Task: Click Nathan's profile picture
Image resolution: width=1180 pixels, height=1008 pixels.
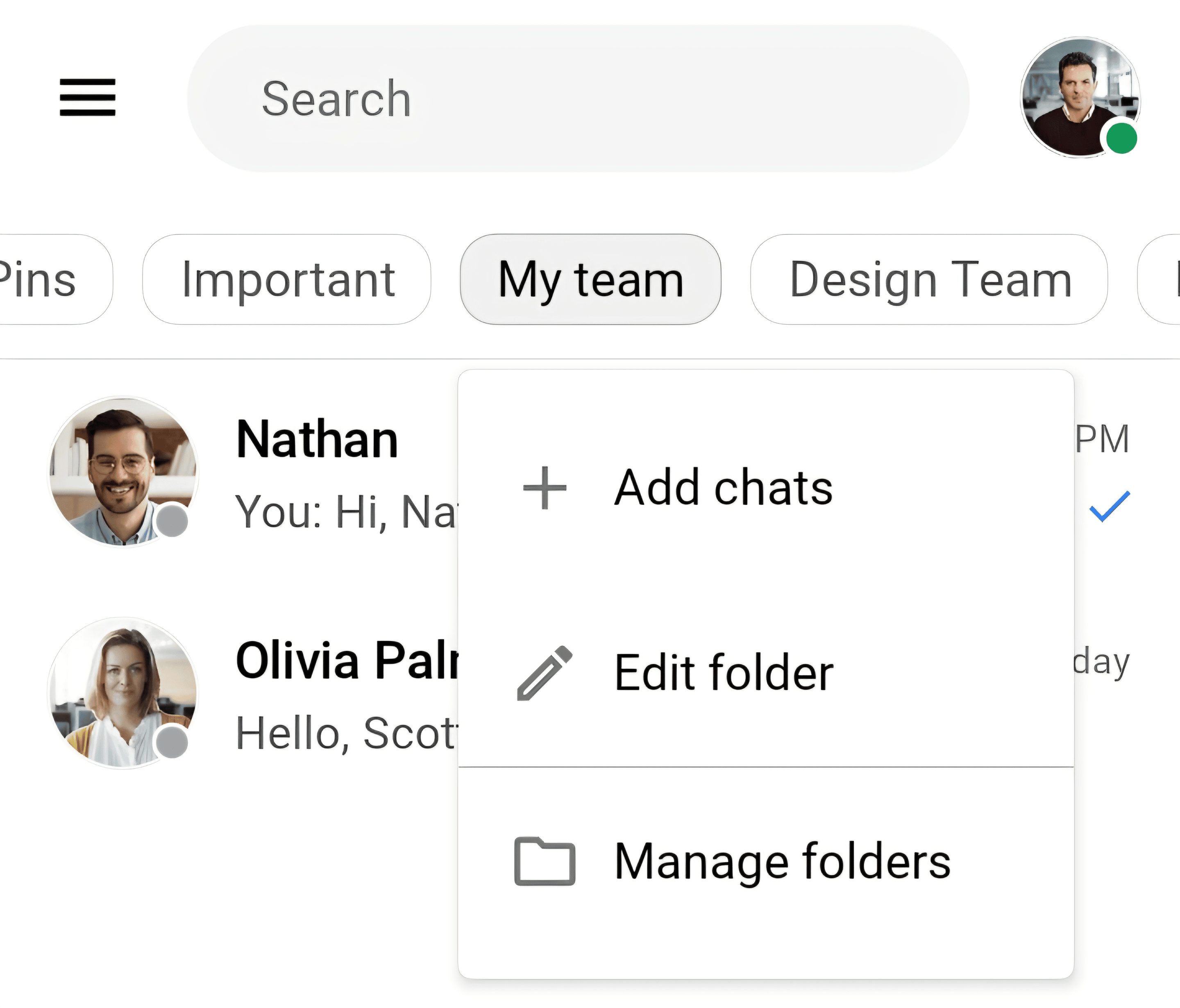Action: pos(123,472)
